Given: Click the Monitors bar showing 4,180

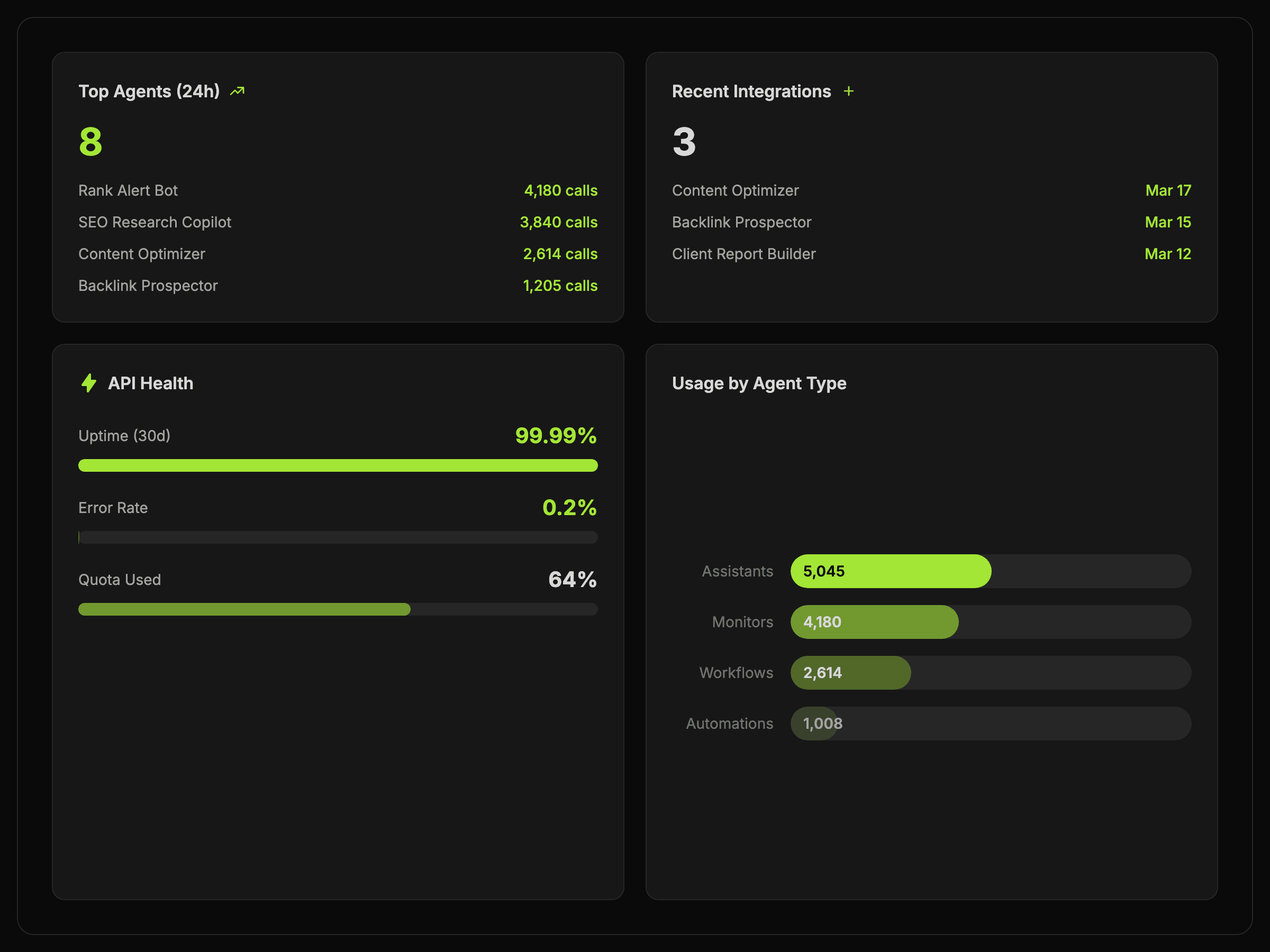Looking at the screenshot, I should tap(874, 622).
